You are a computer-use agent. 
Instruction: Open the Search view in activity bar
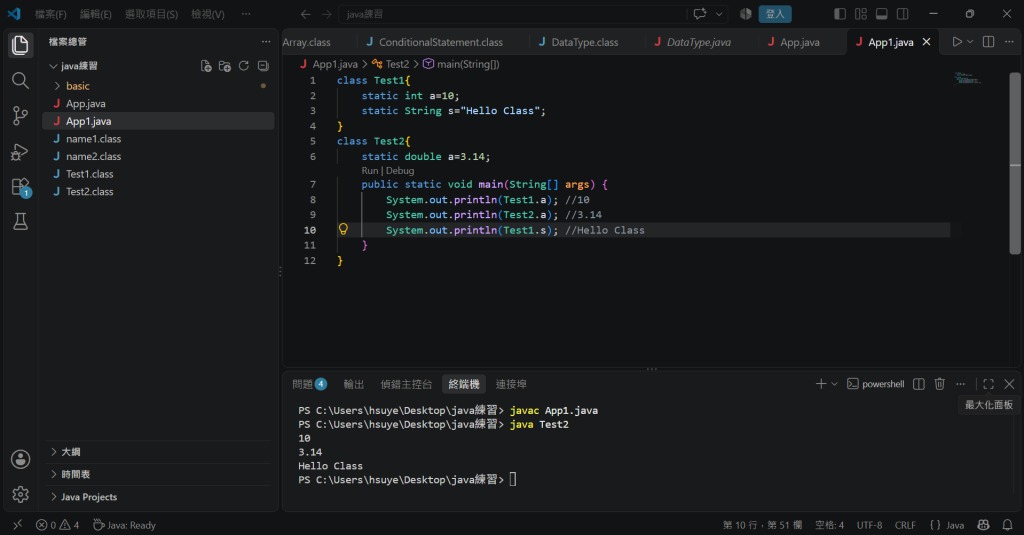tap(20, 80)
